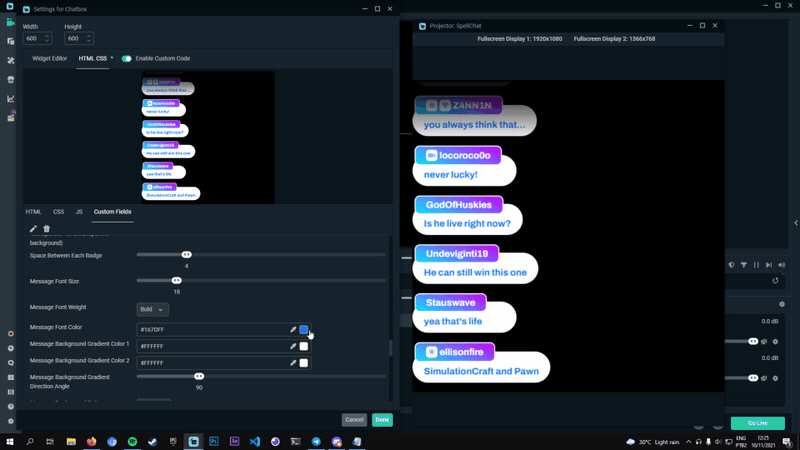Image resolution: width=800 pixels, height=450 pixels.
Task: Open the Layout Editor icon in sidebar
Action: tap(10, 41)
